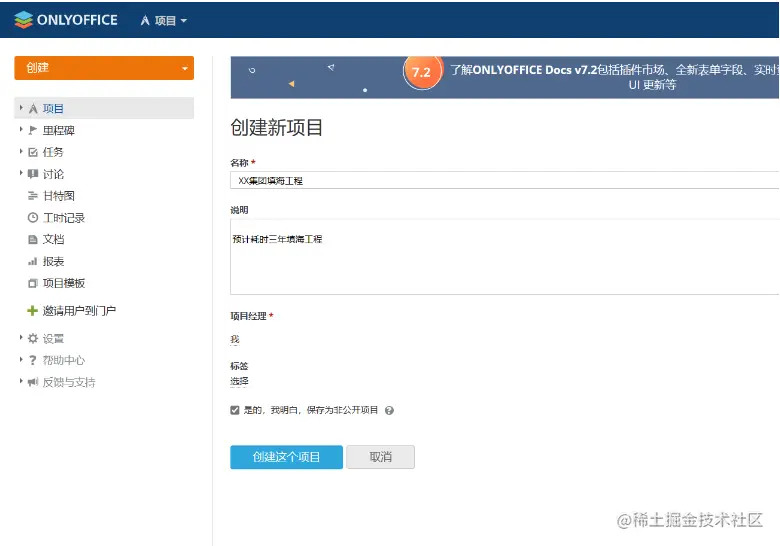780x546 pixels.
Task: Open 报表 in the sidebar
Action: point(53,261)
